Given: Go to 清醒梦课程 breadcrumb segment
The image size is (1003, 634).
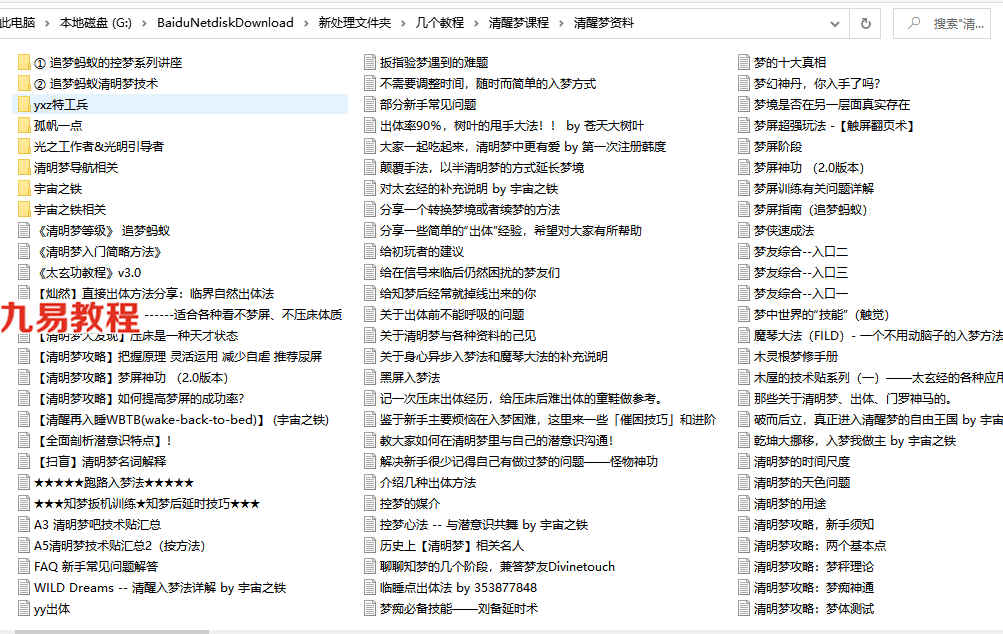Looking at the screenshot, I should point(519,23).
